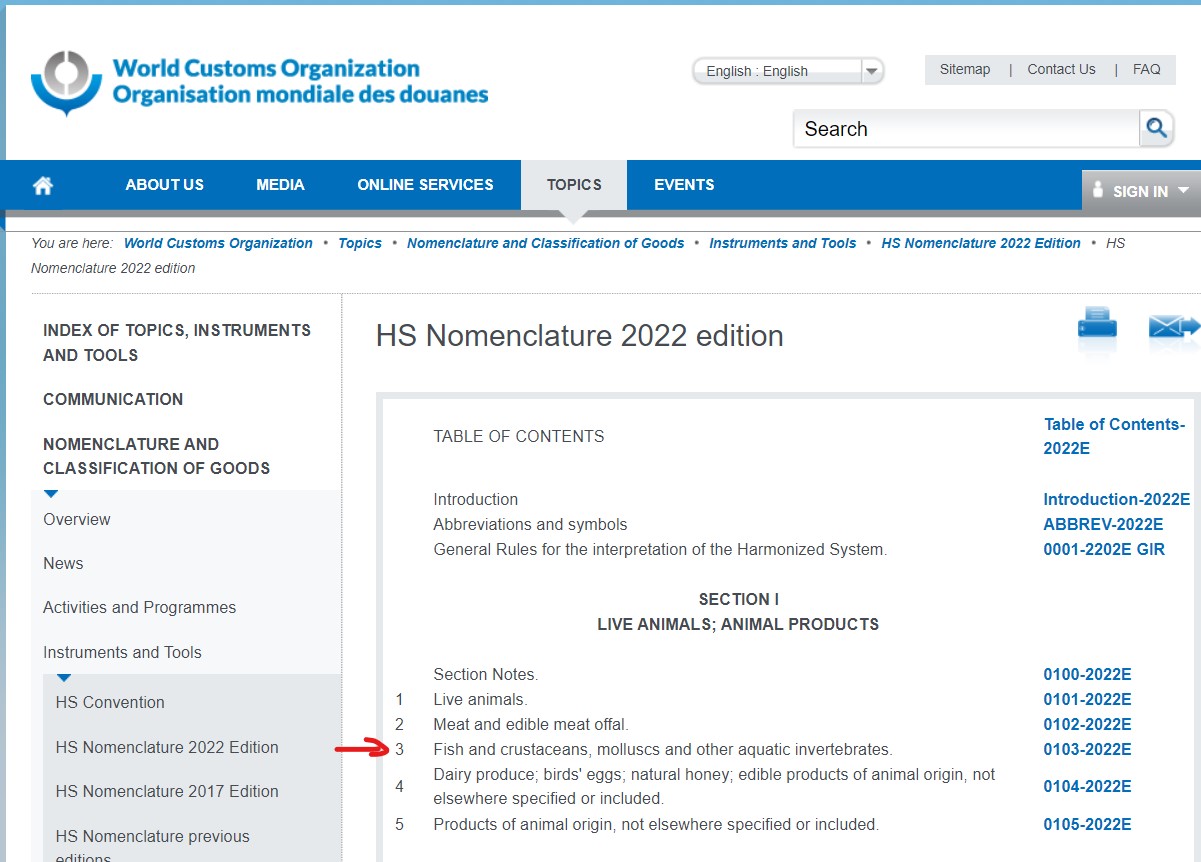Open the About Us menu

(164, 185)
